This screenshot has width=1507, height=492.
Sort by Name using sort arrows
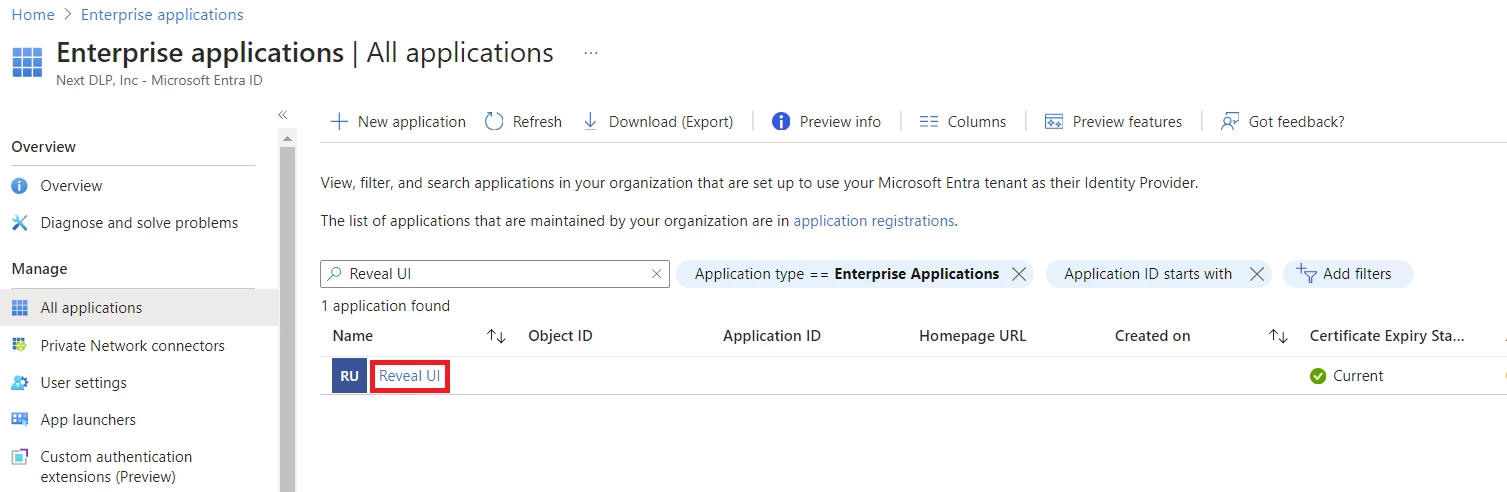tap(496, 336)
